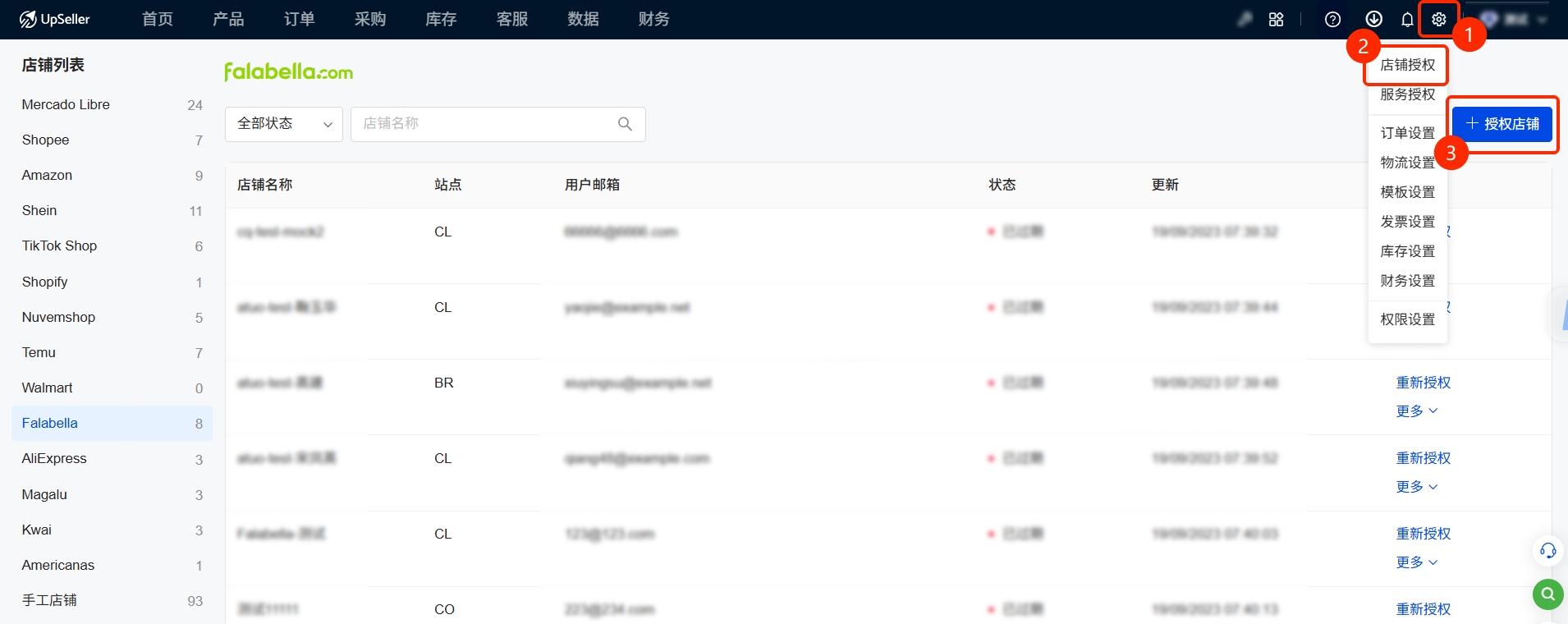
Task: Select 财务设置 in settings menu
Action: pos(1407,281)
